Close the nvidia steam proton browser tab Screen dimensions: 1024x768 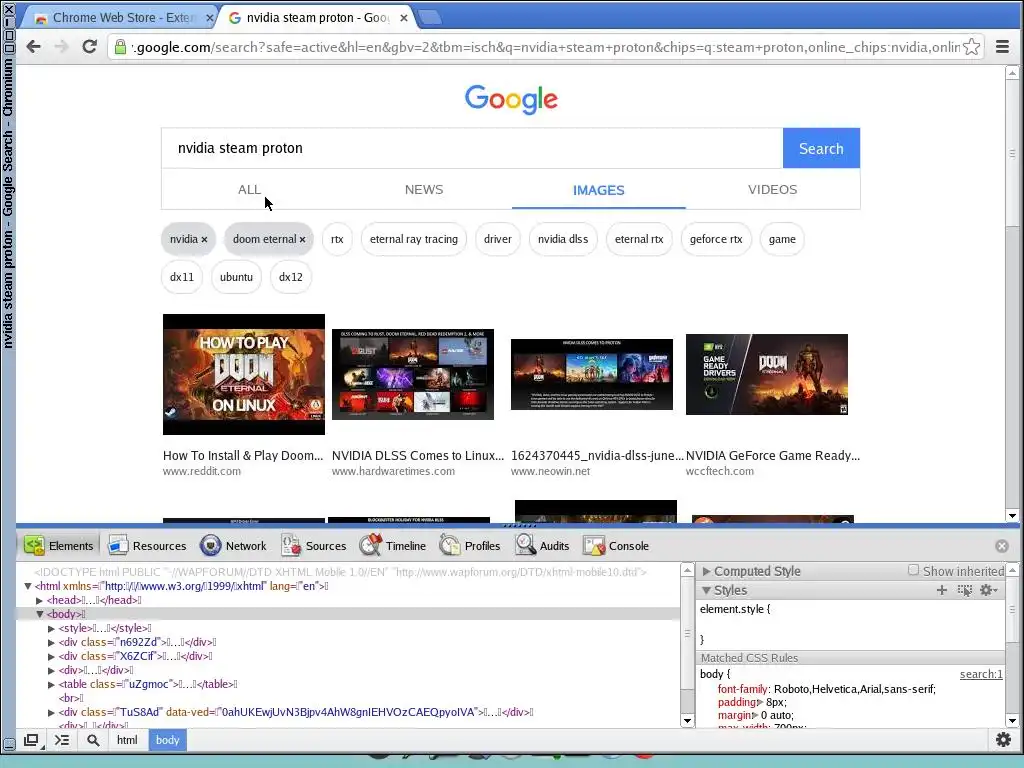(404, 18)
